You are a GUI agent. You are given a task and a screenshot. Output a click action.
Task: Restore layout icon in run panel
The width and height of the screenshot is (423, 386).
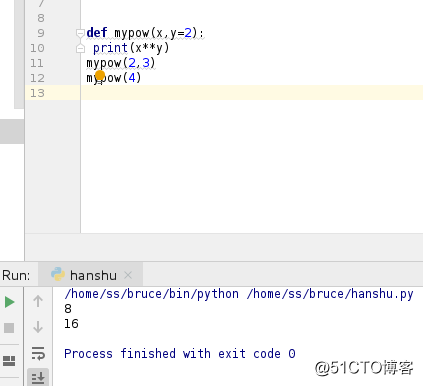pyautogui.click(x=9, y=361)
